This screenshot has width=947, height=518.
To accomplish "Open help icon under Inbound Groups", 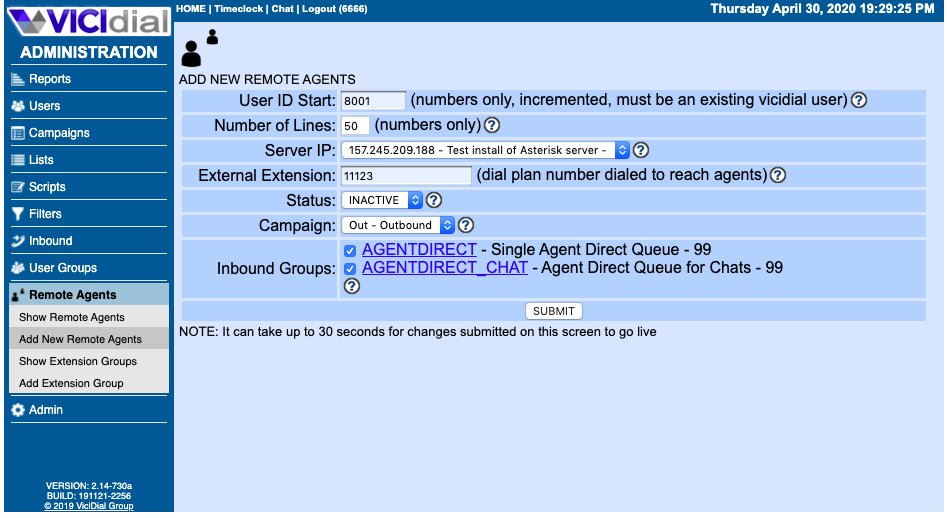I will point(352,286).
